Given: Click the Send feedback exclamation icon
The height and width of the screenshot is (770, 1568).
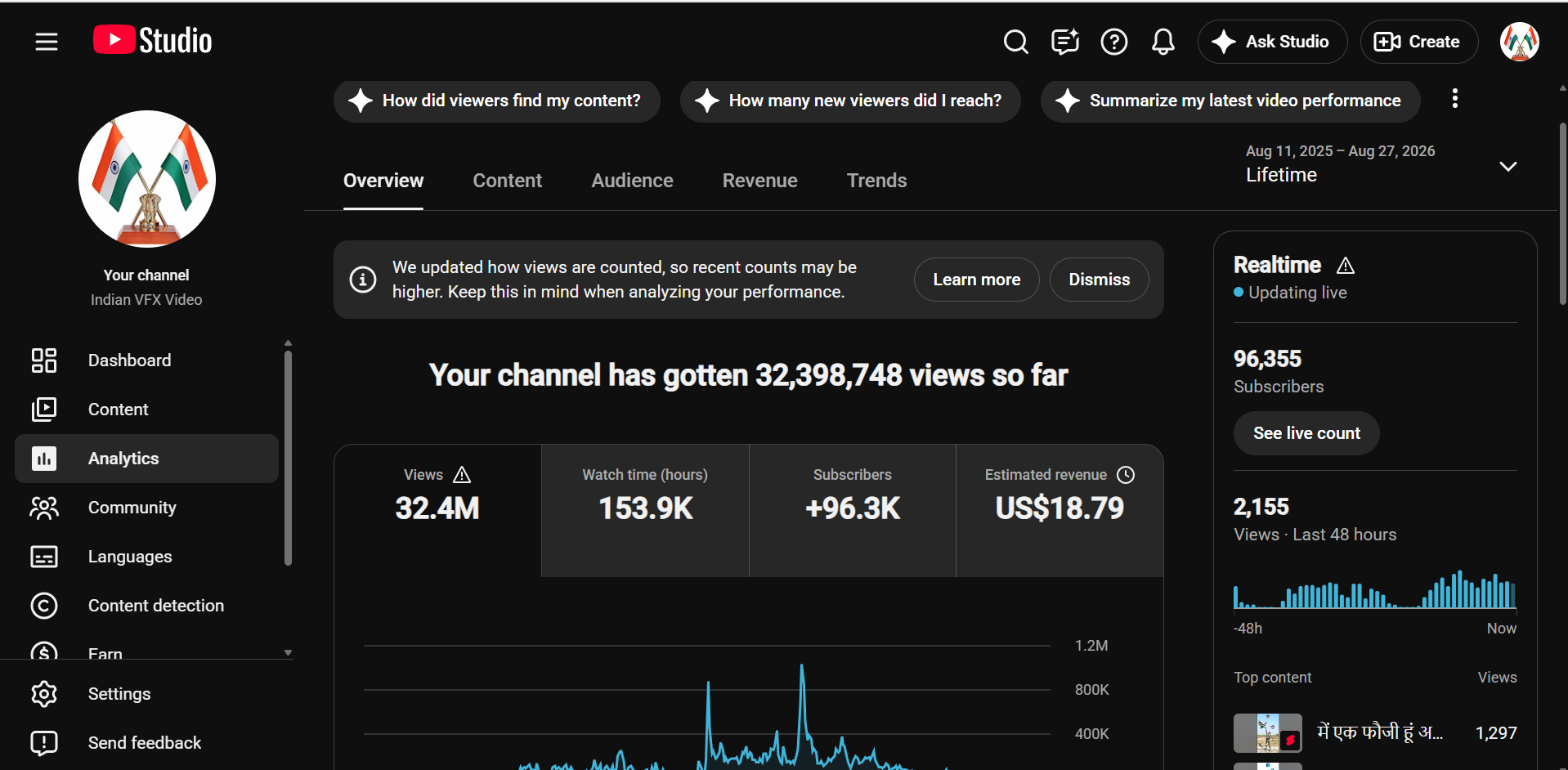Looking at the screenshot, I should click(44, 743).
